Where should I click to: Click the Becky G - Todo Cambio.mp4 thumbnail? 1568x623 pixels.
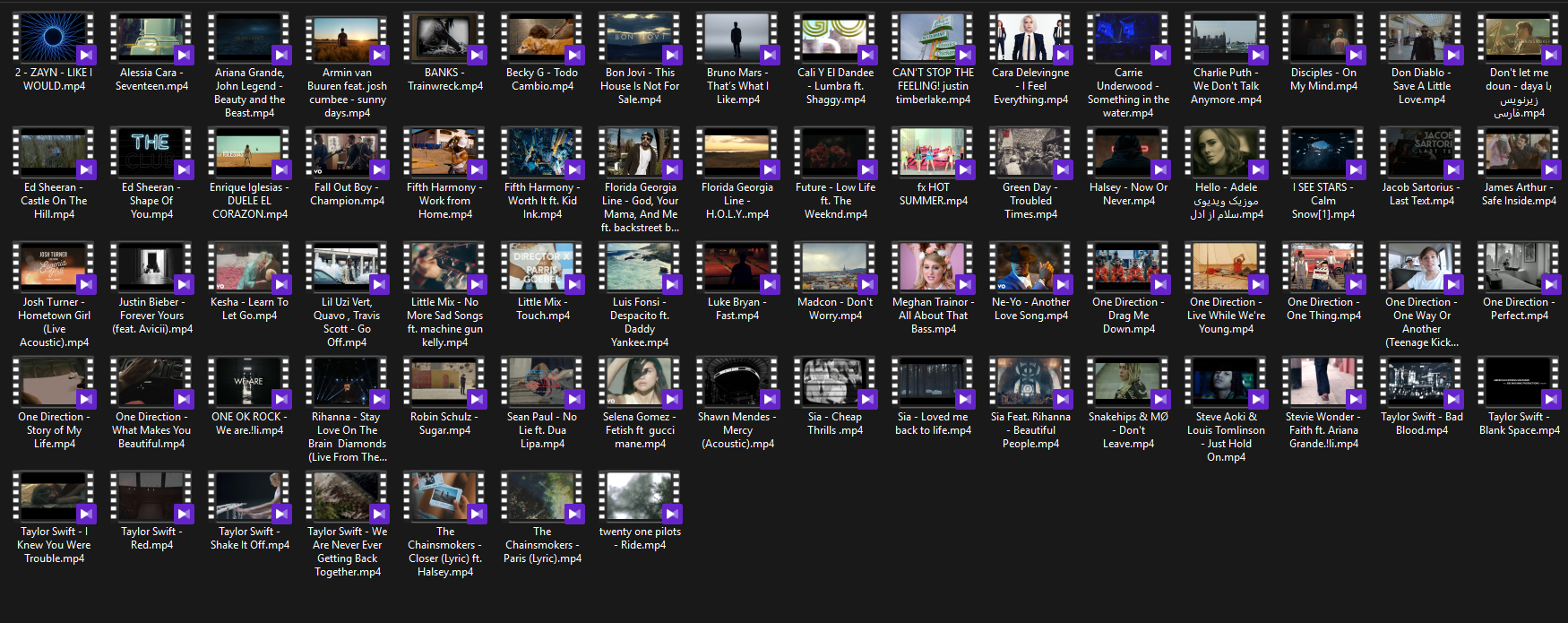tap(542, 38)
